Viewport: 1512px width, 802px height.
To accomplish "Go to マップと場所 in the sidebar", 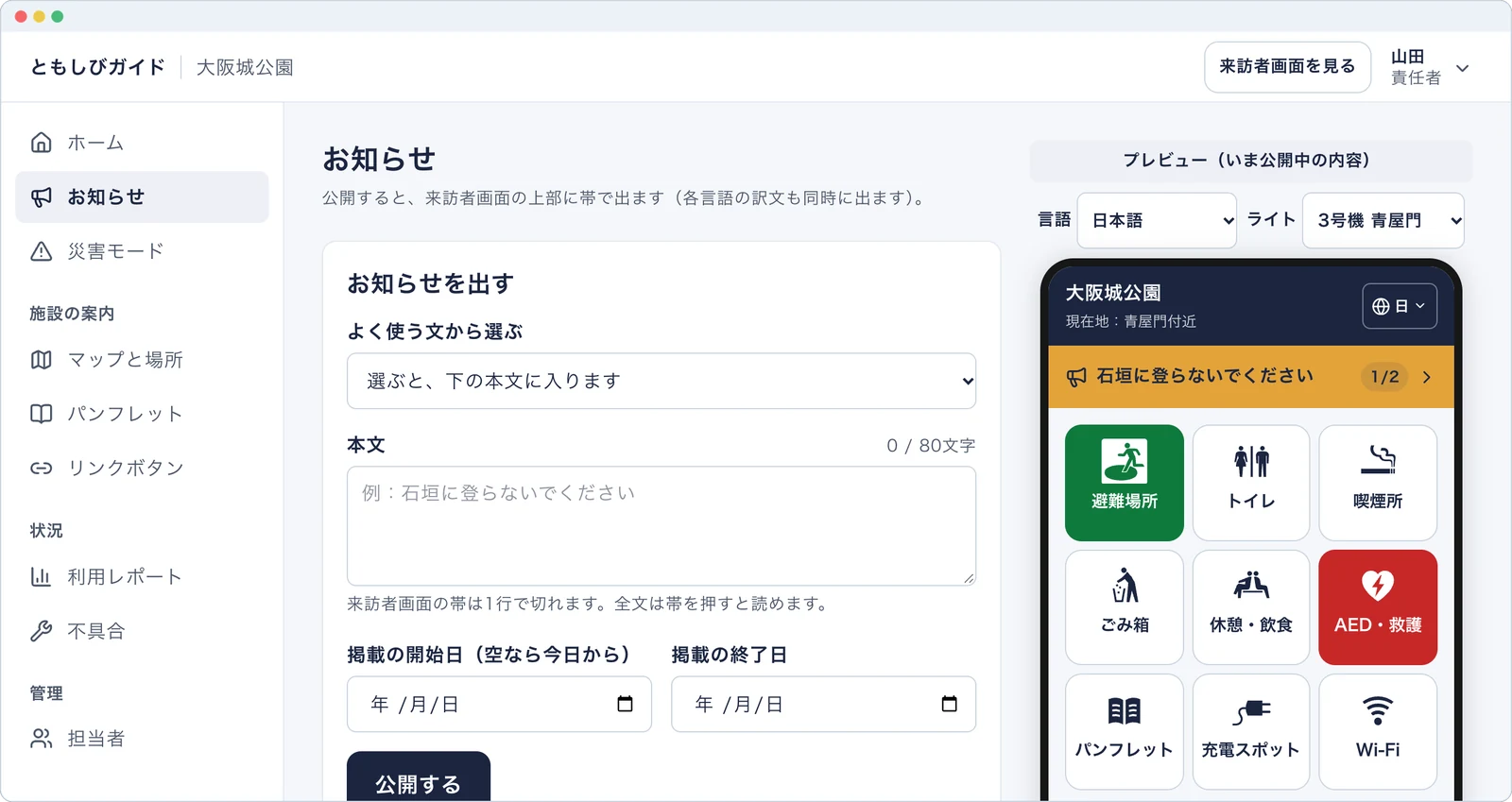I will (x=142, y=360).
